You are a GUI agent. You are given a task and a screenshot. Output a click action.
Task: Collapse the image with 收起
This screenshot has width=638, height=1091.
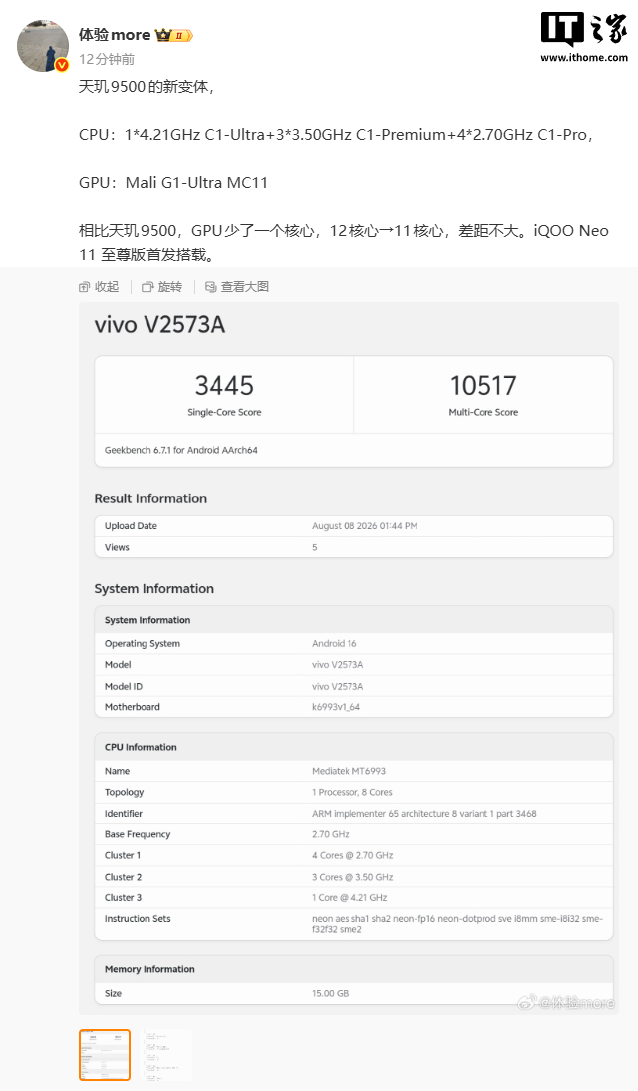pos(99,287)
